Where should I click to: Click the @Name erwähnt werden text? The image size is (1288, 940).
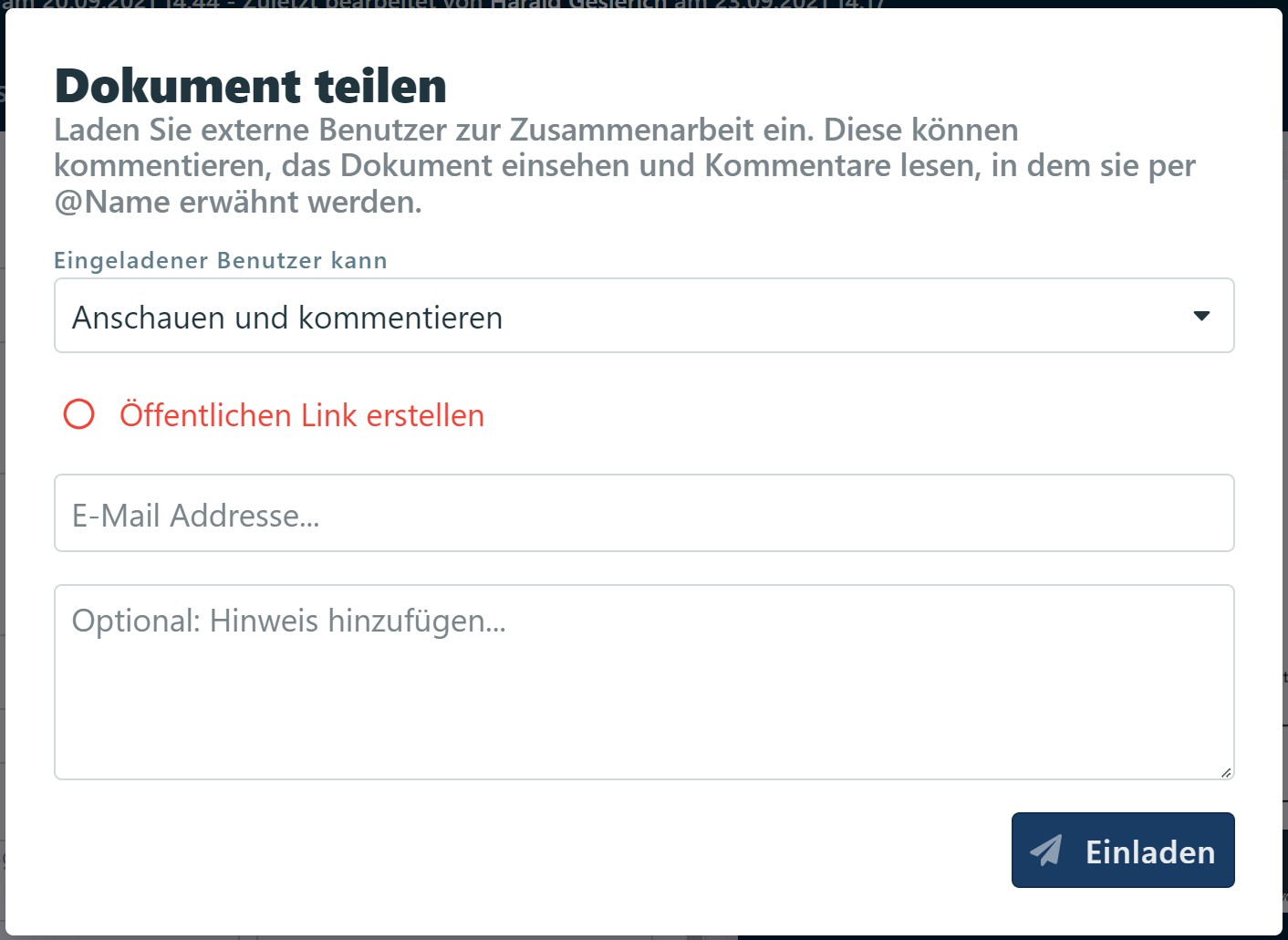coord(238,202)
